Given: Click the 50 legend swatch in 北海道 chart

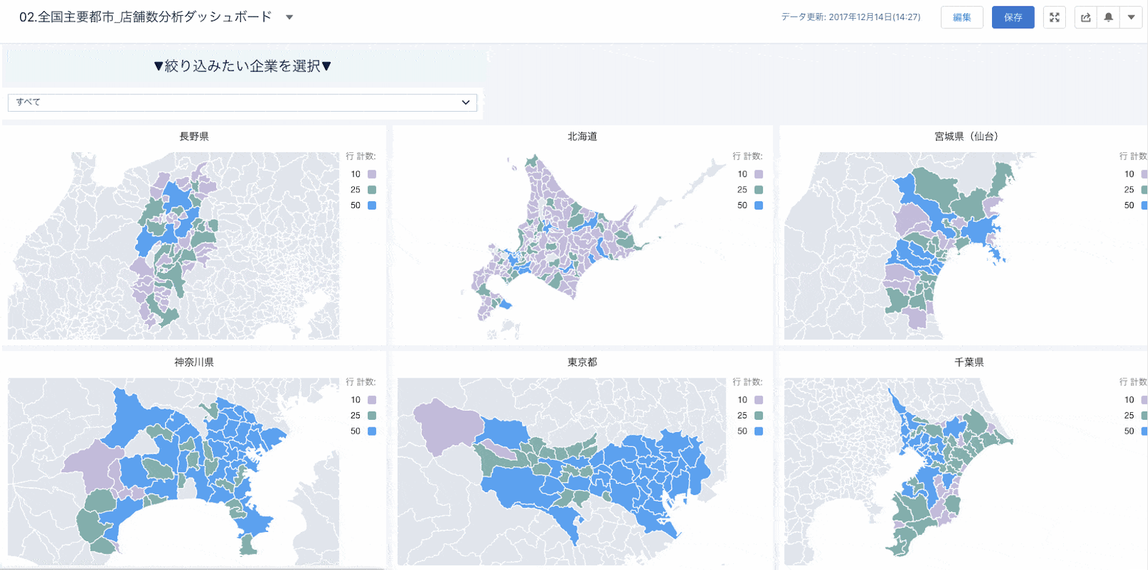Looking at the screenshot, I should click(x=758, y=206).
